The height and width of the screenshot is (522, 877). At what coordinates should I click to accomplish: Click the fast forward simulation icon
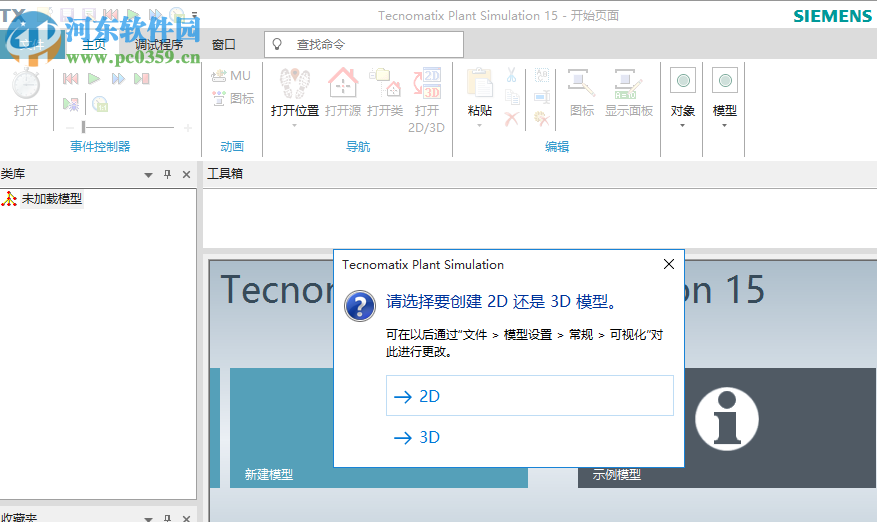tap(117, 79)
